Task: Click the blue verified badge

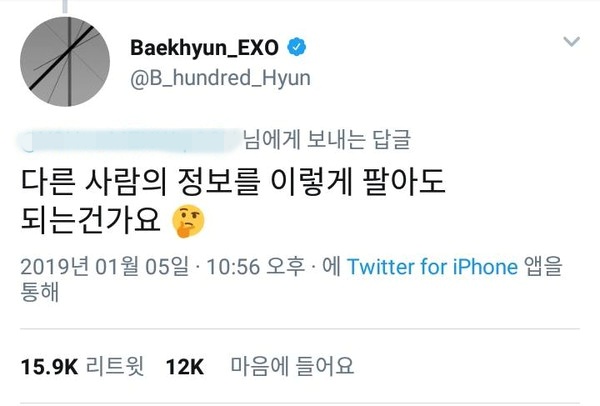Action: click(297, 47)
